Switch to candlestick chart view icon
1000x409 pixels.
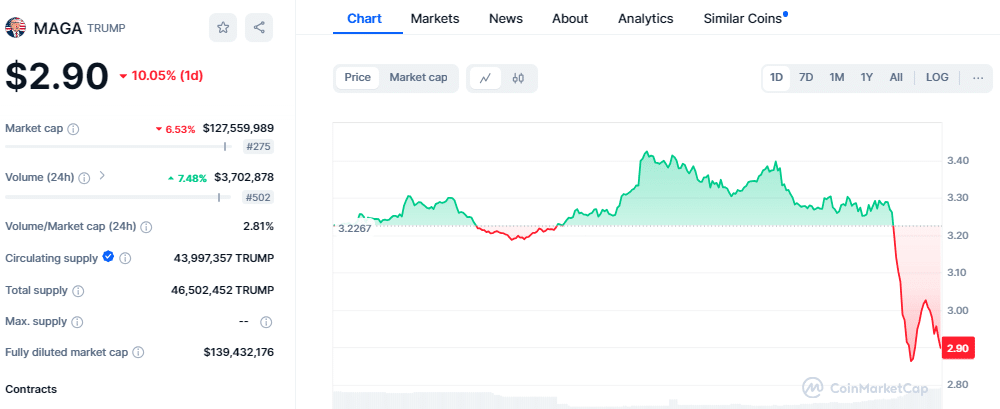coord(518,78)
